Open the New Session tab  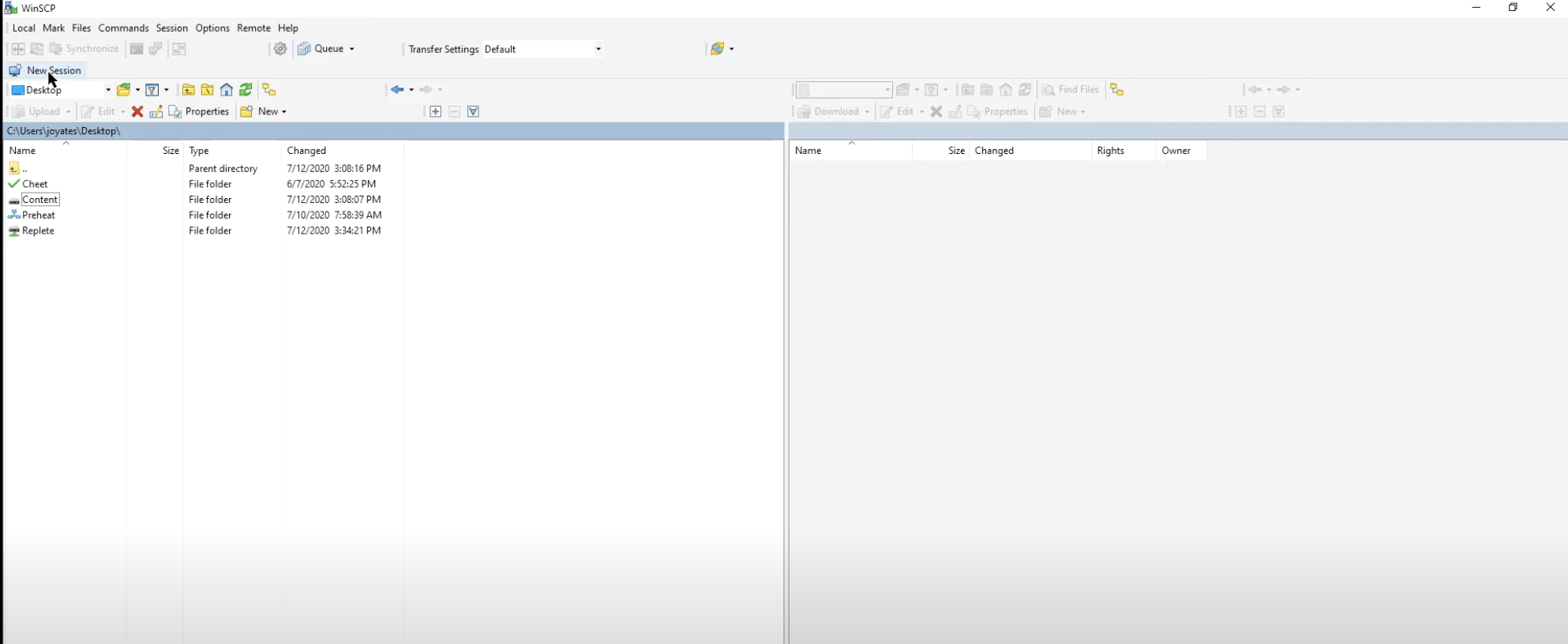coord(45,70)
